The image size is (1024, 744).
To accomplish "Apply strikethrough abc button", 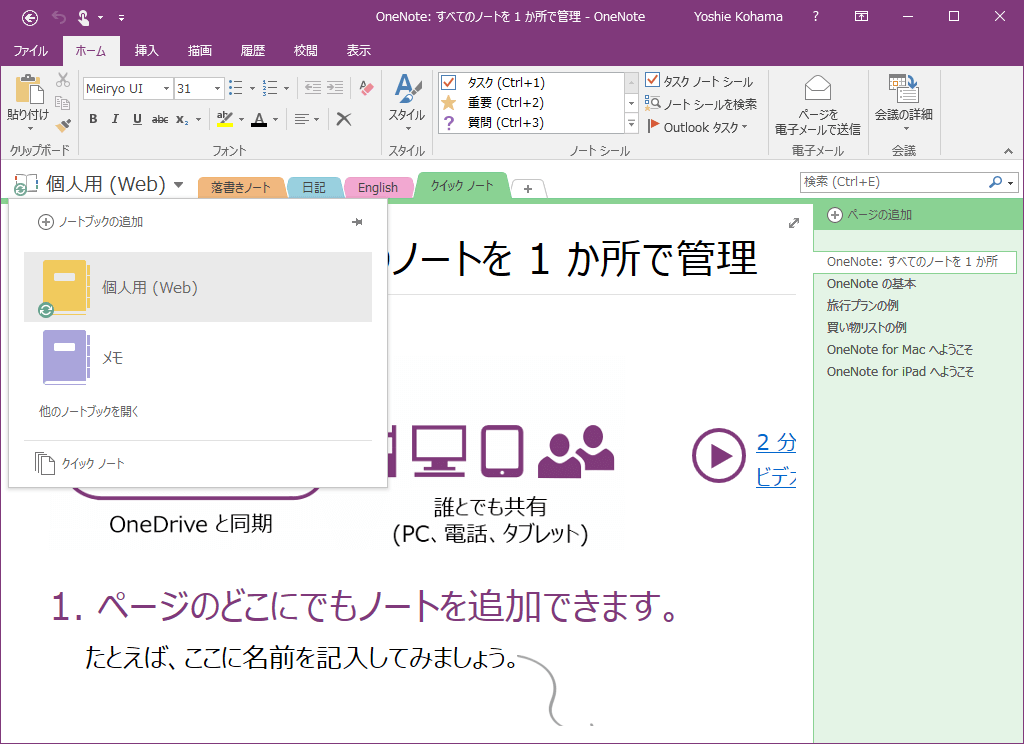I will click(159, 119).
